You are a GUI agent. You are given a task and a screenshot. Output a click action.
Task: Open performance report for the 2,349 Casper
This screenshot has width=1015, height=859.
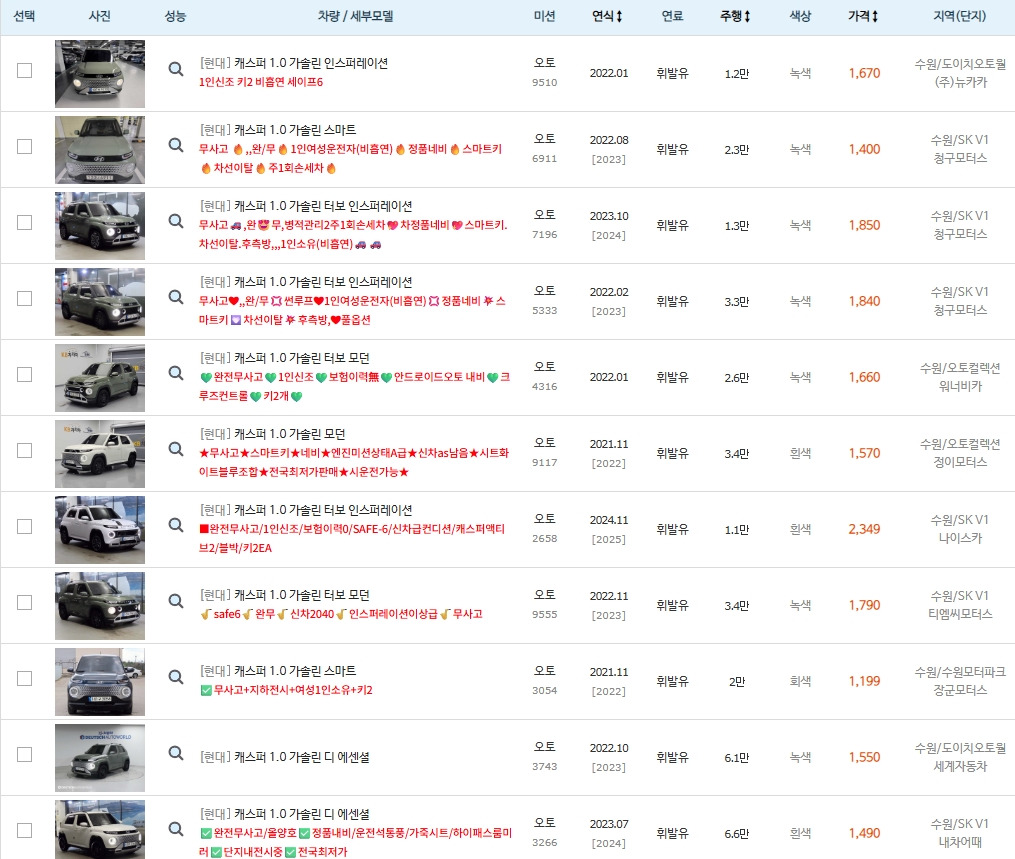[x=175, y=525]
